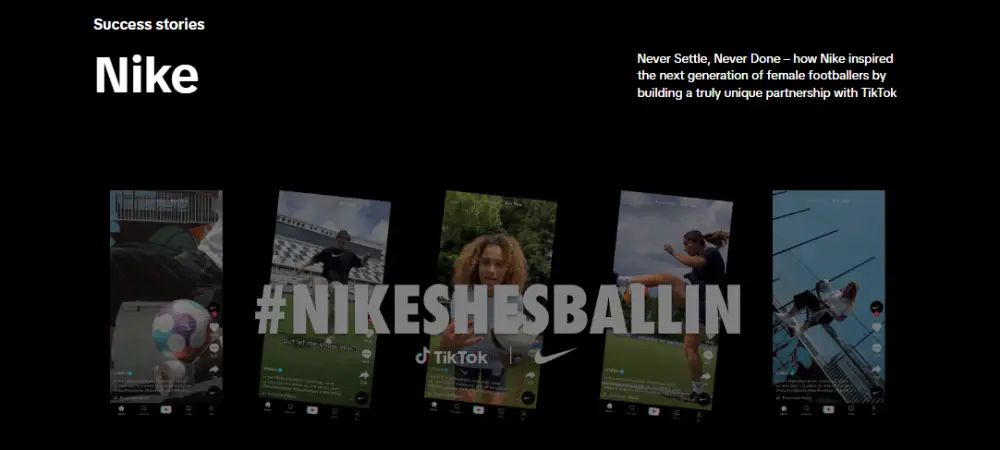
Task: Open comments bubble on high-kick player video
Action: (708, 355)
